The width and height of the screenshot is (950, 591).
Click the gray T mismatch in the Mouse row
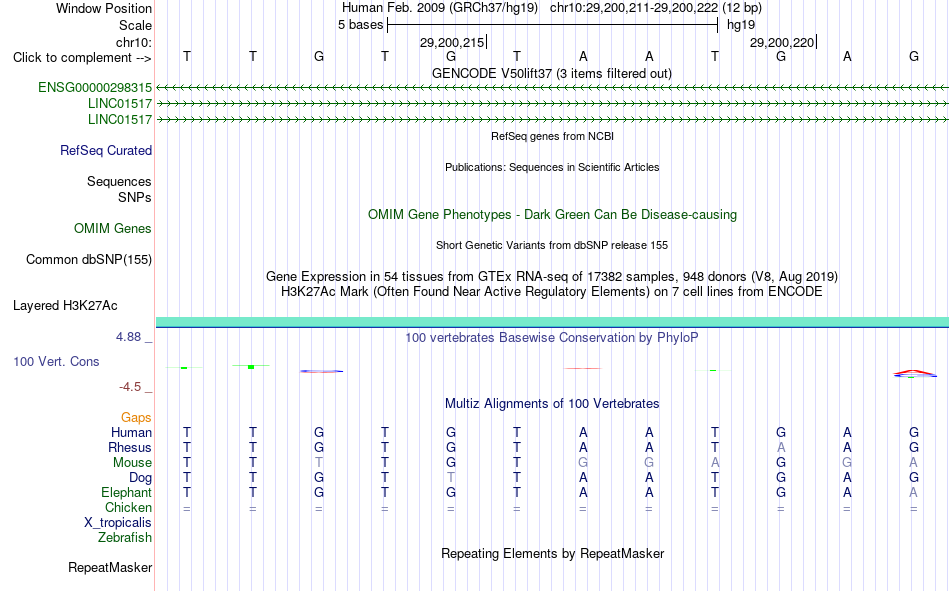tap(319, 462)
